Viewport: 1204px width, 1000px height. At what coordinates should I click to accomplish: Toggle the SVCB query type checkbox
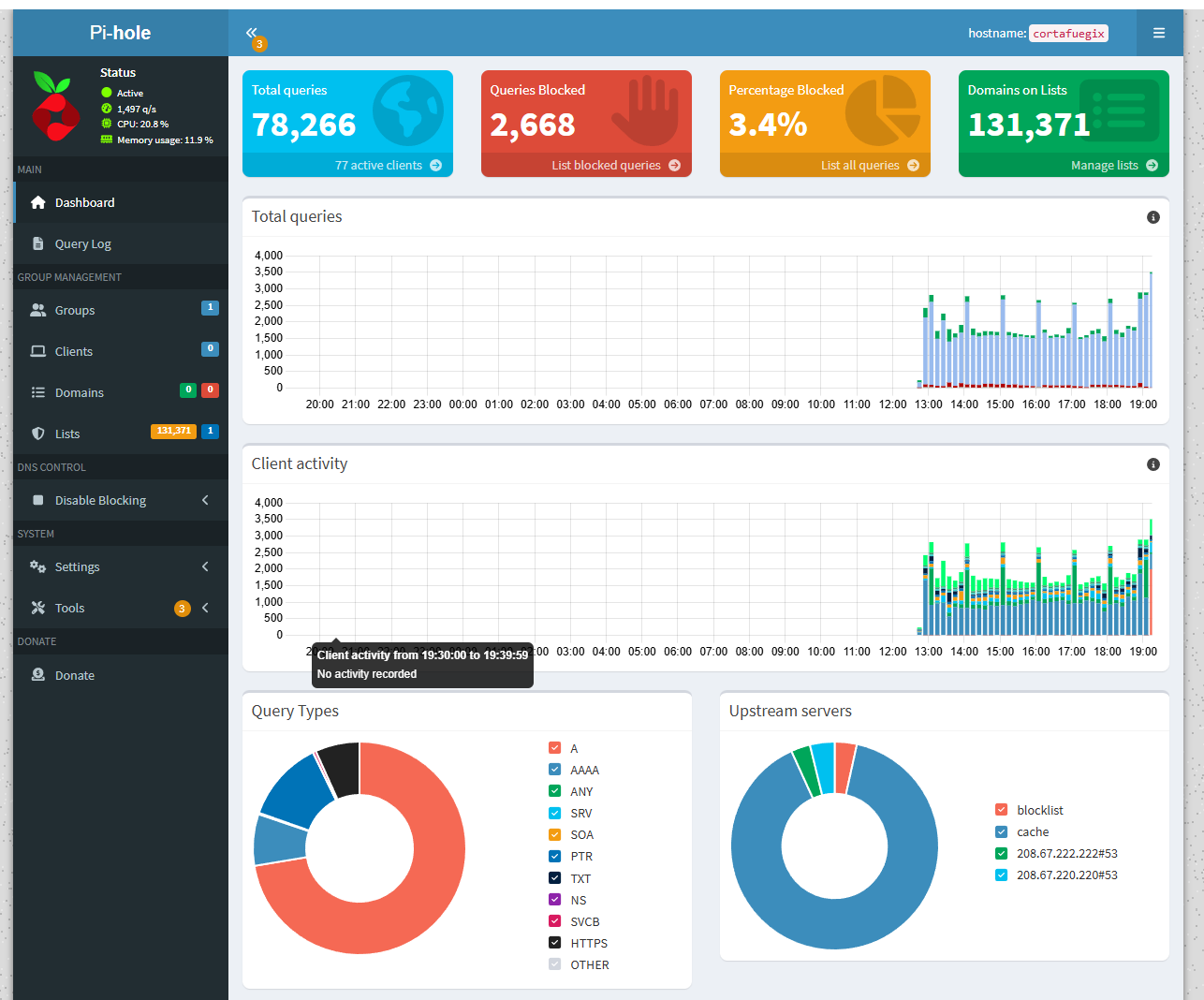[x=554, y=921]
